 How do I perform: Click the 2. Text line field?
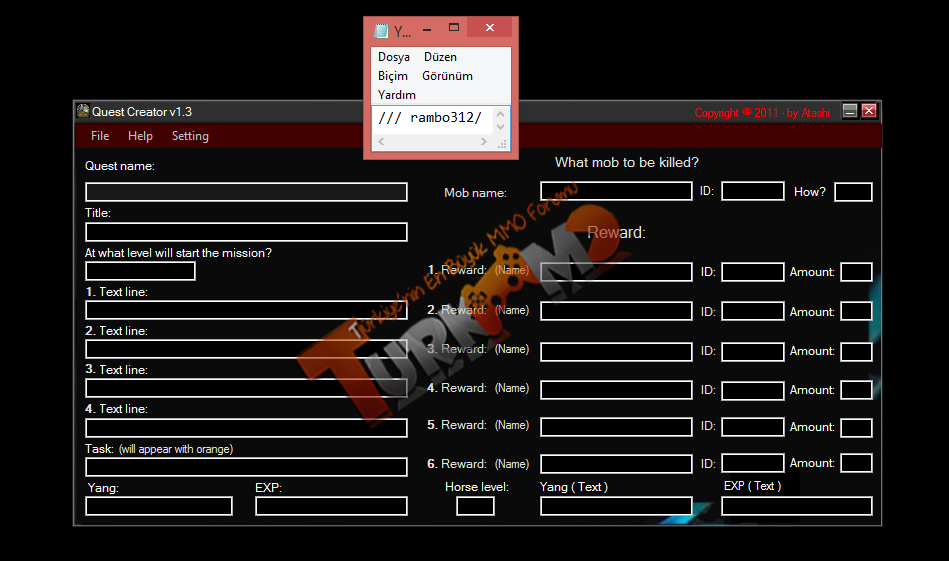246,349
